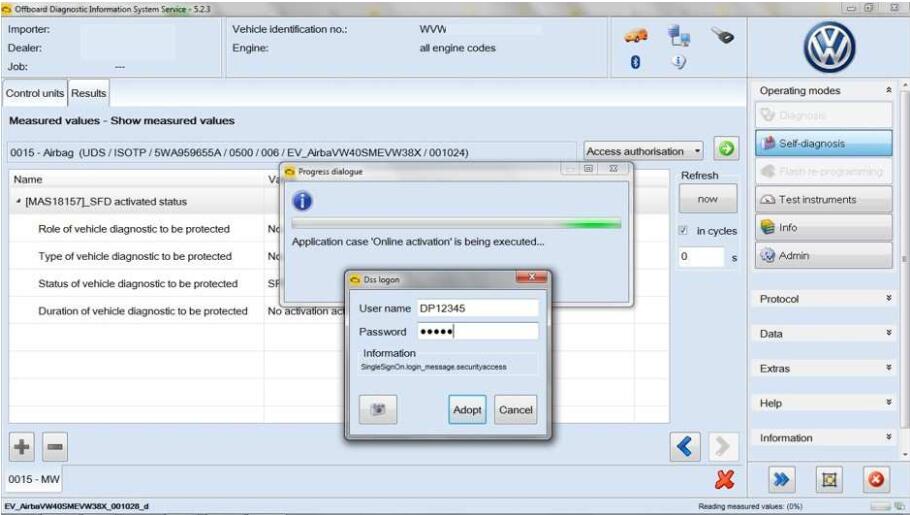This screenshot has width=910, height=515.
Task: Open the Info operating mode
Action: (824, 227)
